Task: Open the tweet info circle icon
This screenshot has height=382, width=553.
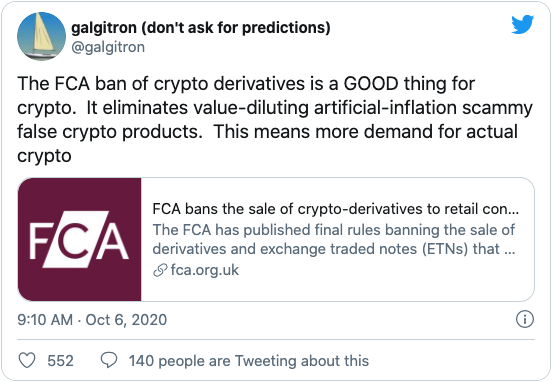Action: click(525, 319)
